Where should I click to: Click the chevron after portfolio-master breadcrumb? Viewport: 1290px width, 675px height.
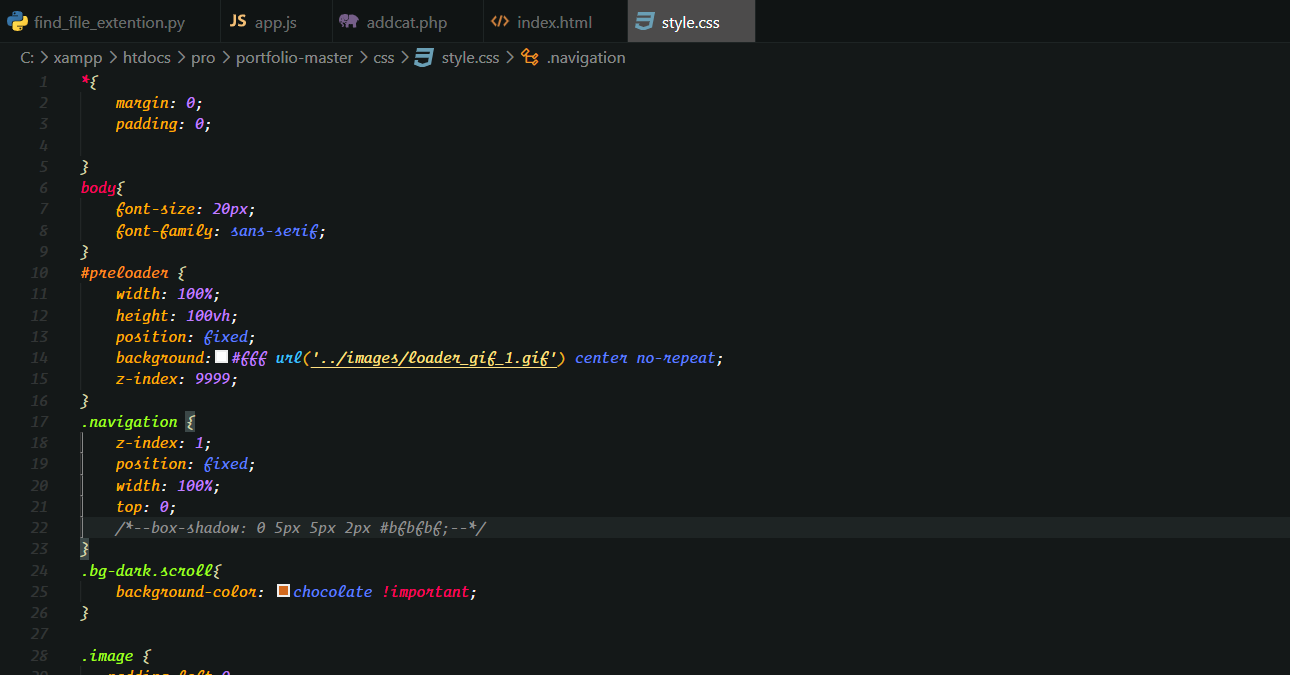click(363, 58)
